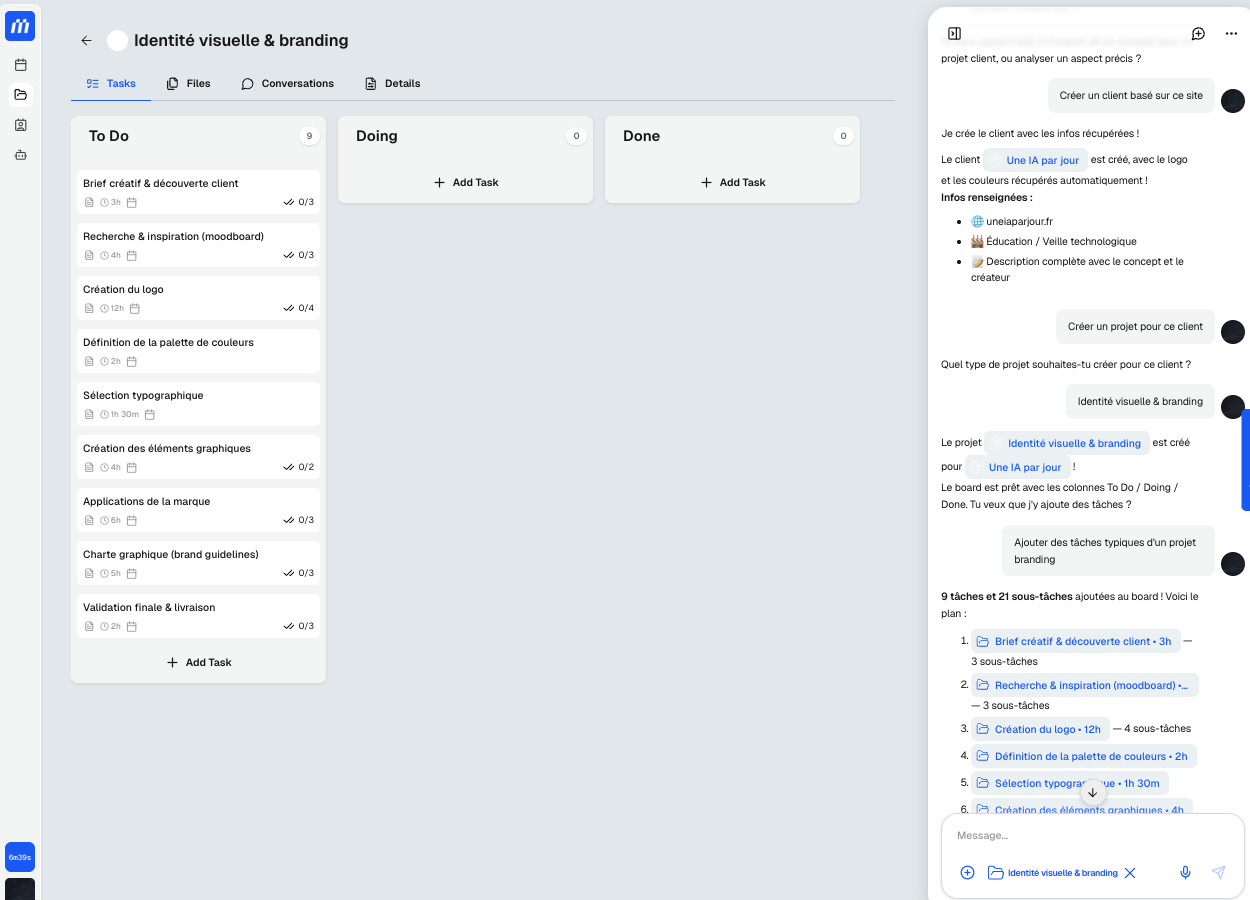The height and width of the screenshot is (900, 1250).
Task: Open the running 6m39s timer widget
Action: (20, 857)
